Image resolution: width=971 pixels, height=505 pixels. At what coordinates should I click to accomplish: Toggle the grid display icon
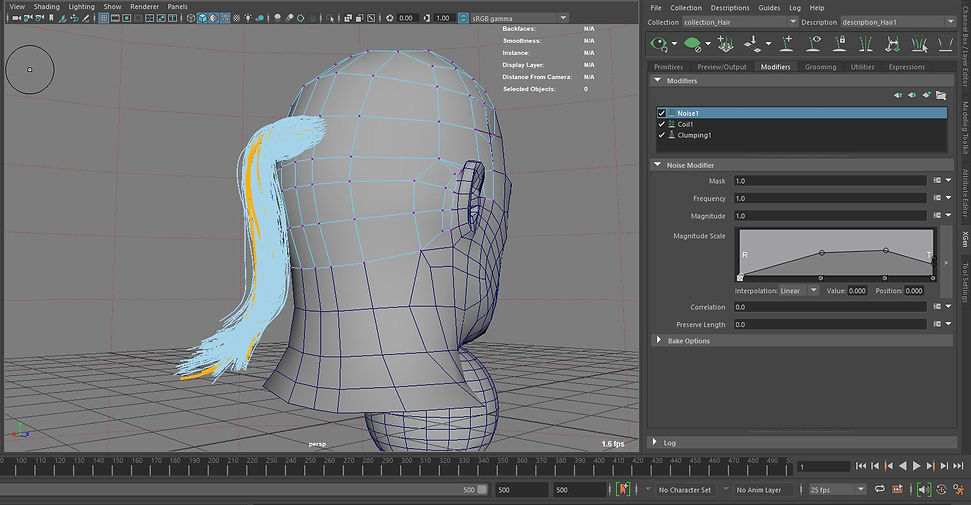coord(104,18)
